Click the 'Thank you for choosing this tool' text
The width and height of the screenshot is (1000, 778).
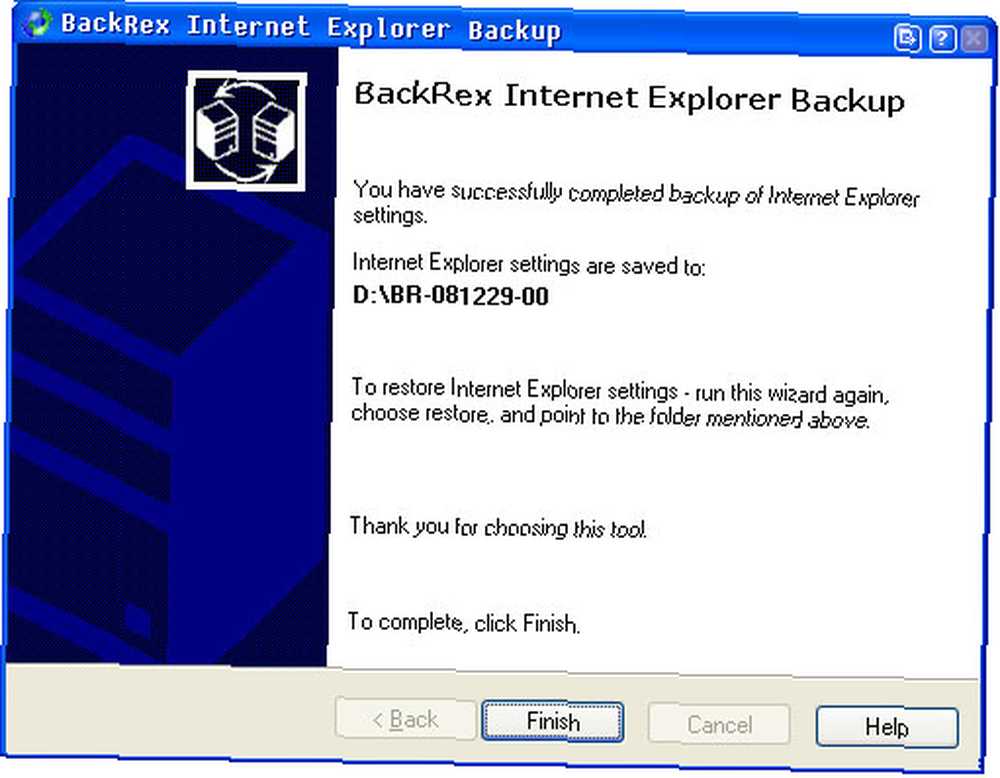(498, 527)
